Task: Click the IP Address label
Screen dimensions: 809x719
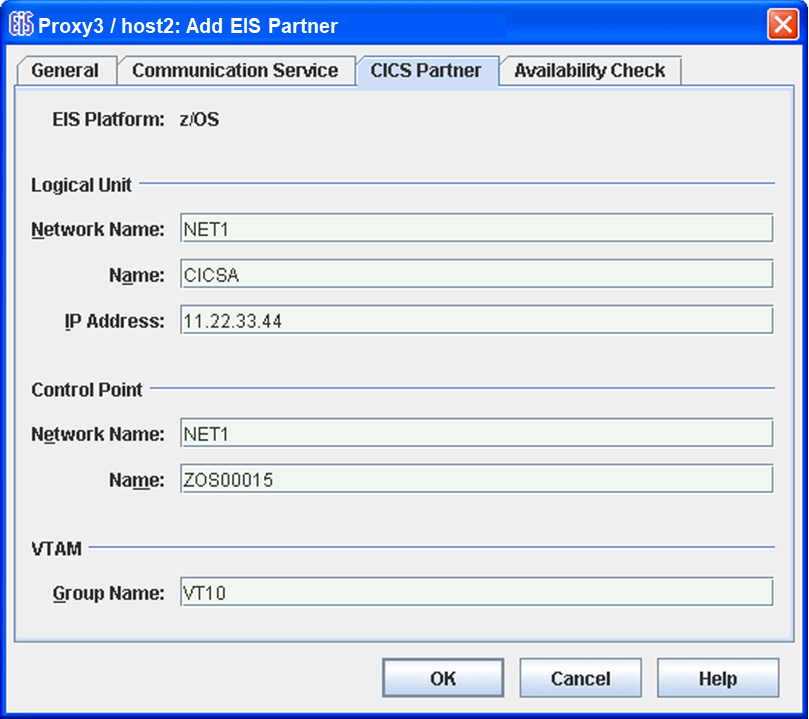Action: [x=114, y=321]
